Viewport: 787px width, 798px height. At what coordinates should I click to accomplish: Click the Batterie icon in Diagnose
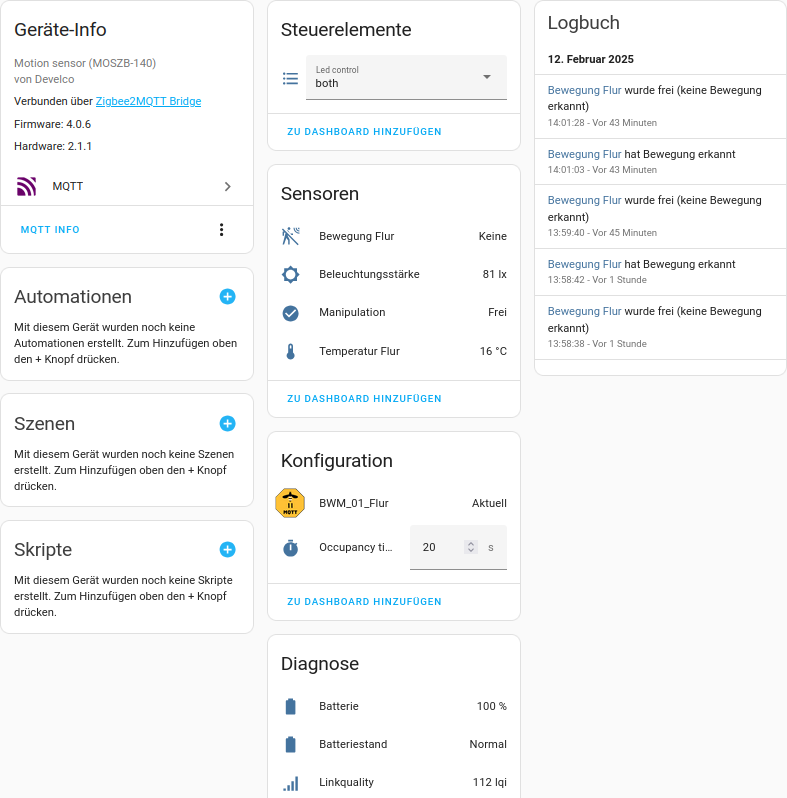click(291, 706)
